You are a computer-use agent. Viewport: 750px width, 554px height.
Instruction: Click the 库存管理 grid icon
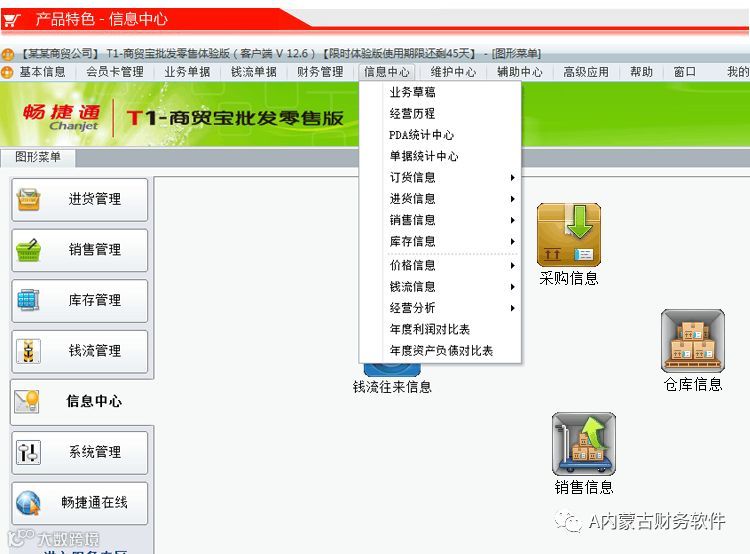click(x=29, y=300)
